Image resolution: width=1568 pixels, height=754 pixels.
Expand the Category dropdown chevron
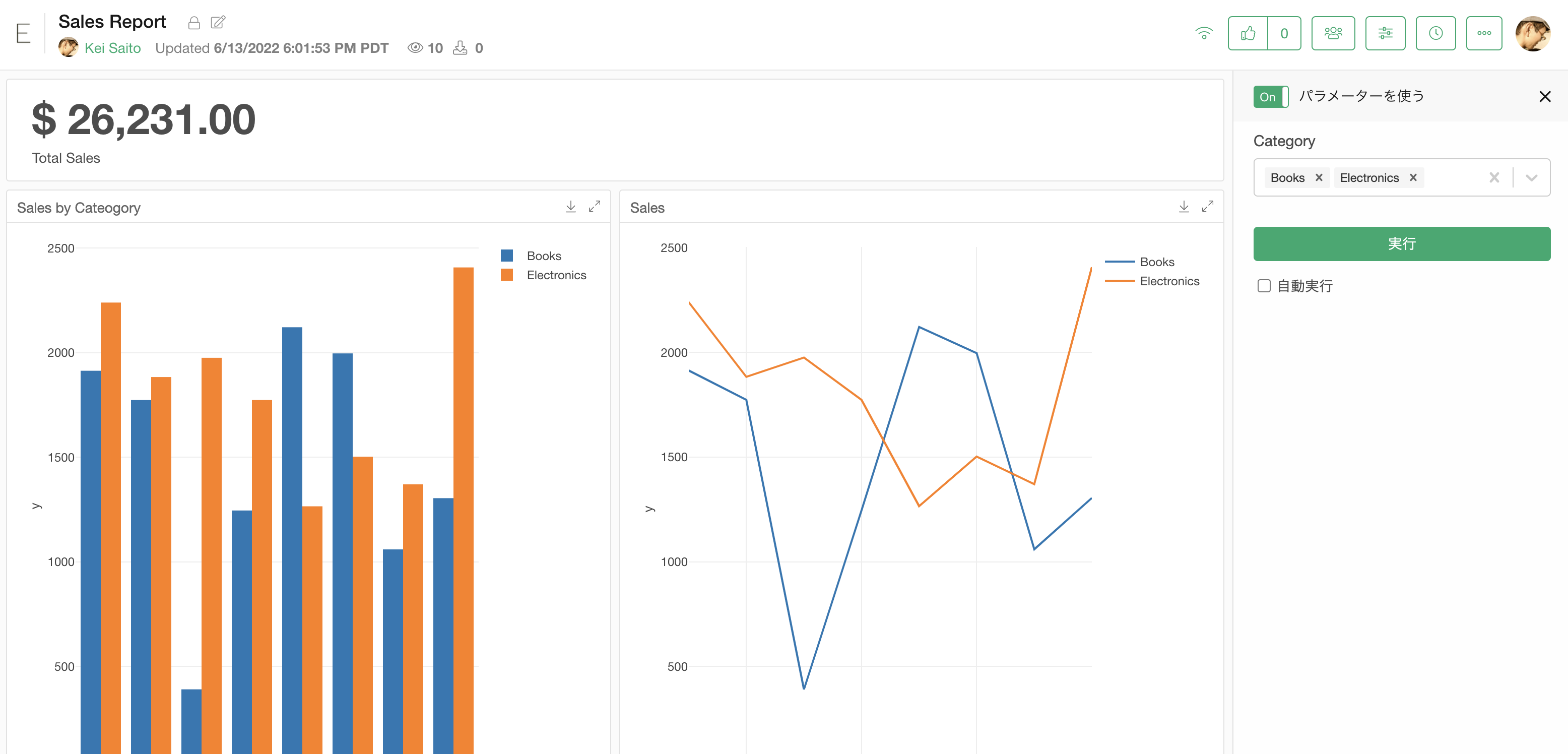tap(1532, 178)
